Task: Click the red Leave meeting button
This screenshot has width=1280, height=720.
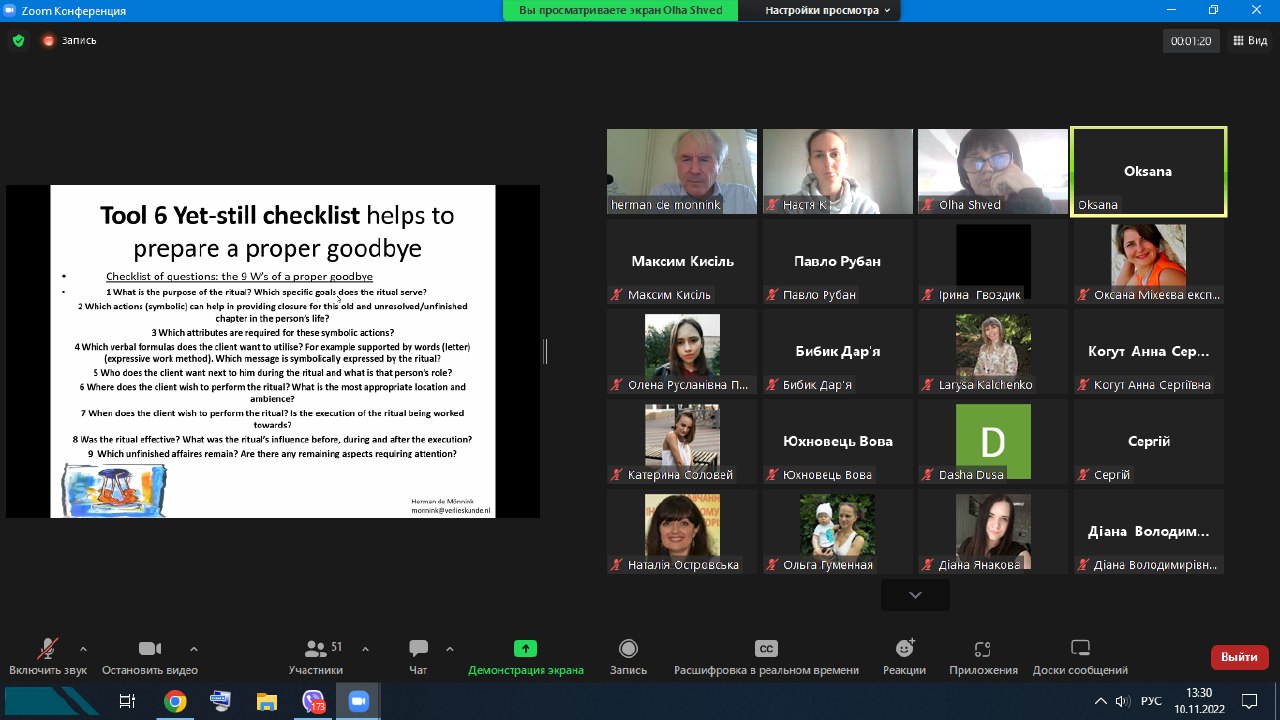Action: tap(1239, 657)
